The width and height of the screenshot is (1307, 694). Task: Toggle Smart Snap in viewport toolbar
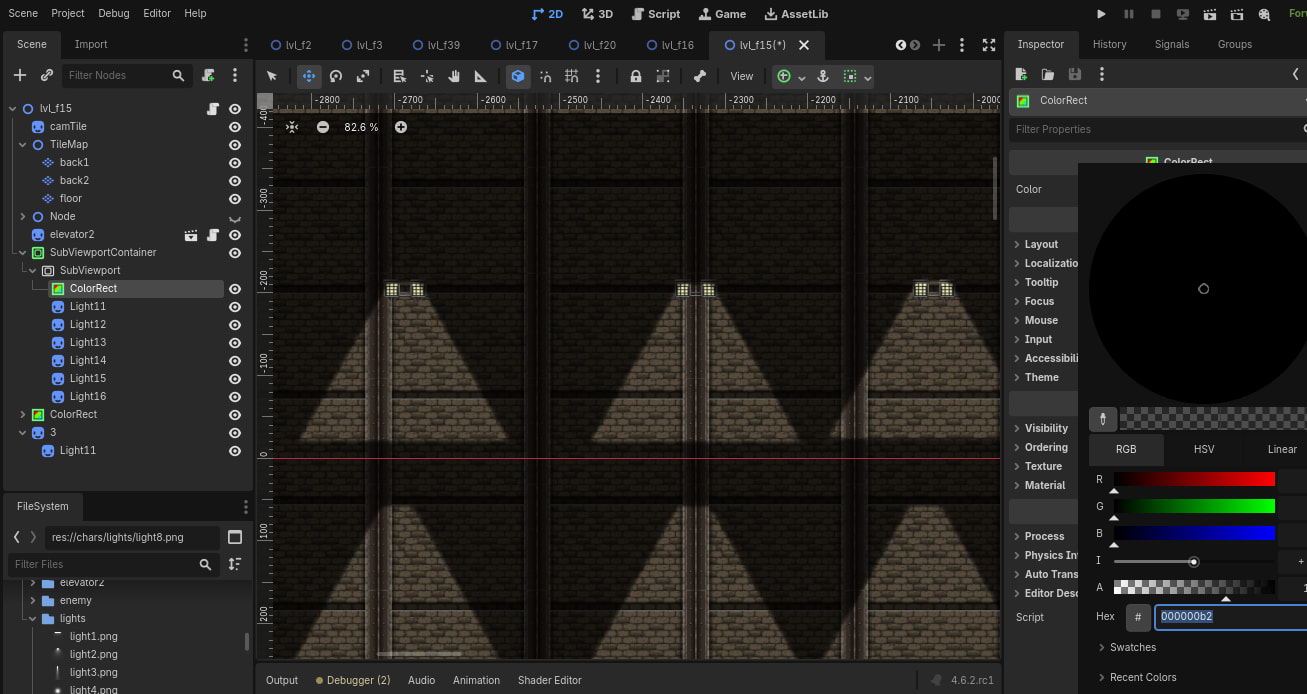(x=518, y=76)
